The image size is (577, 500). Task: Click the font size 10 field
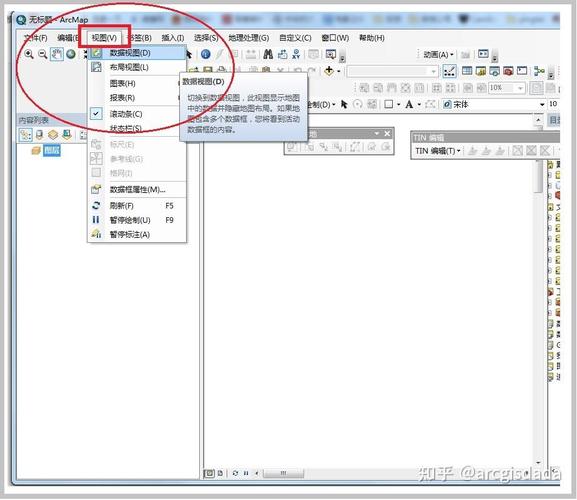pos(553,104)
